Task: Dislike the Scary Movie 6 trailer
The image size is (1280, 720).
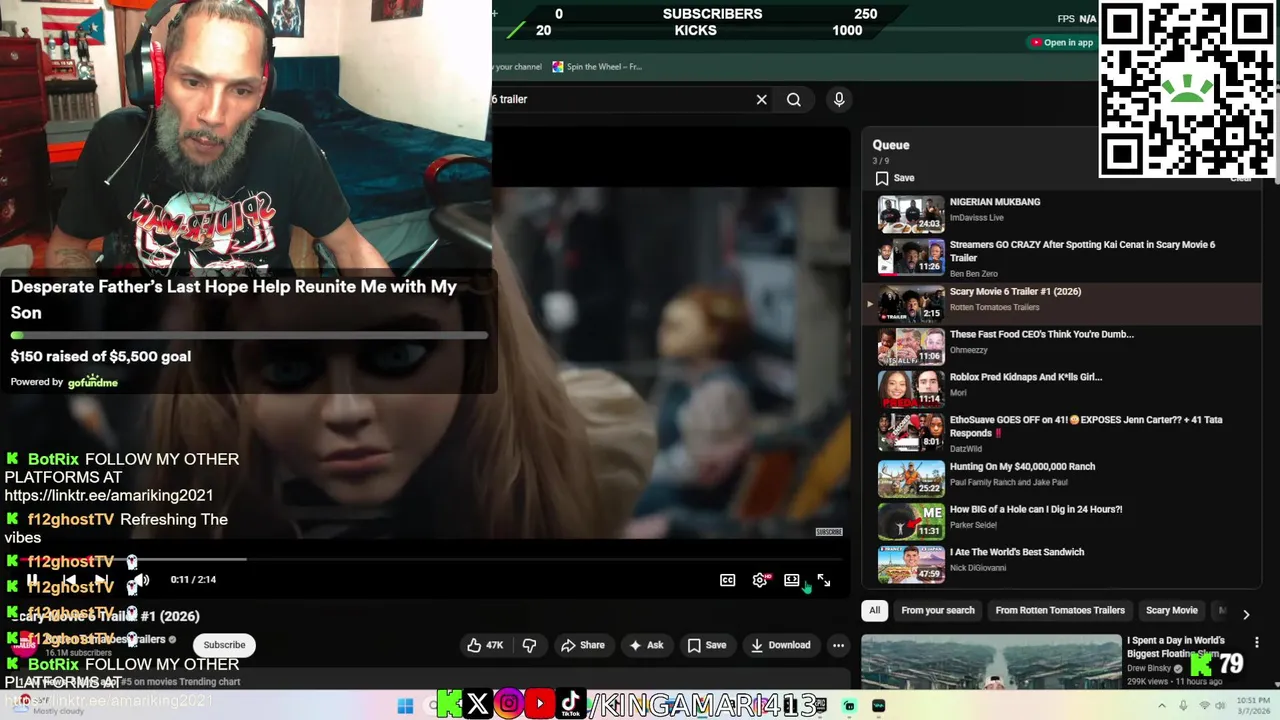Action: coord(529,645)
